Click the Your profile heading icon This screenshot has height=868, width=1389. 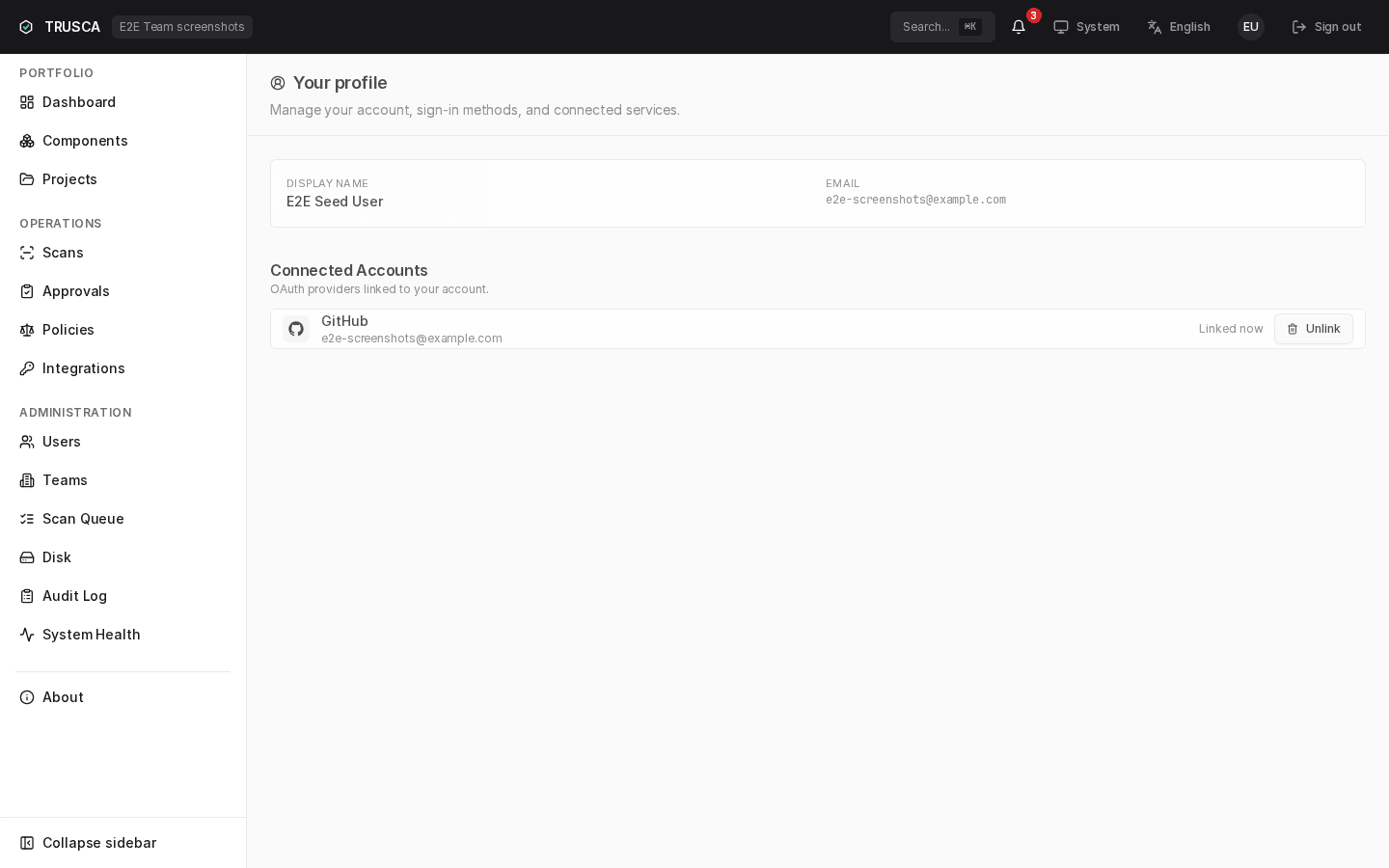pos(278,83)
